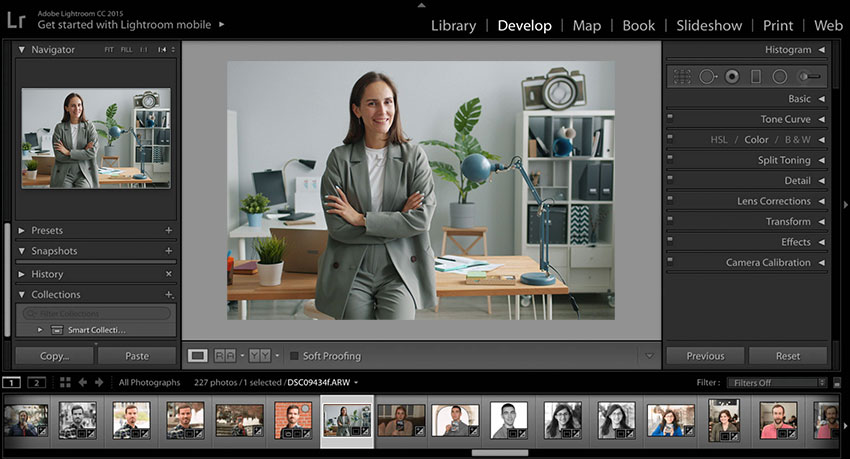This screenshot has width=850, height=459.
Task: Click All Photographs source label
Action: (x=149, y=383)
